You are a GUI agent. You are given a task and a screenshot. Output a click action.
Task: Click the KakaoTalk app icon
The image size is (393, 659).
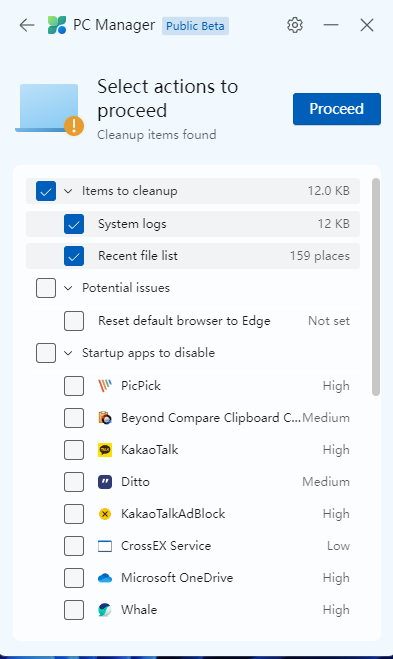coord(105,450)
